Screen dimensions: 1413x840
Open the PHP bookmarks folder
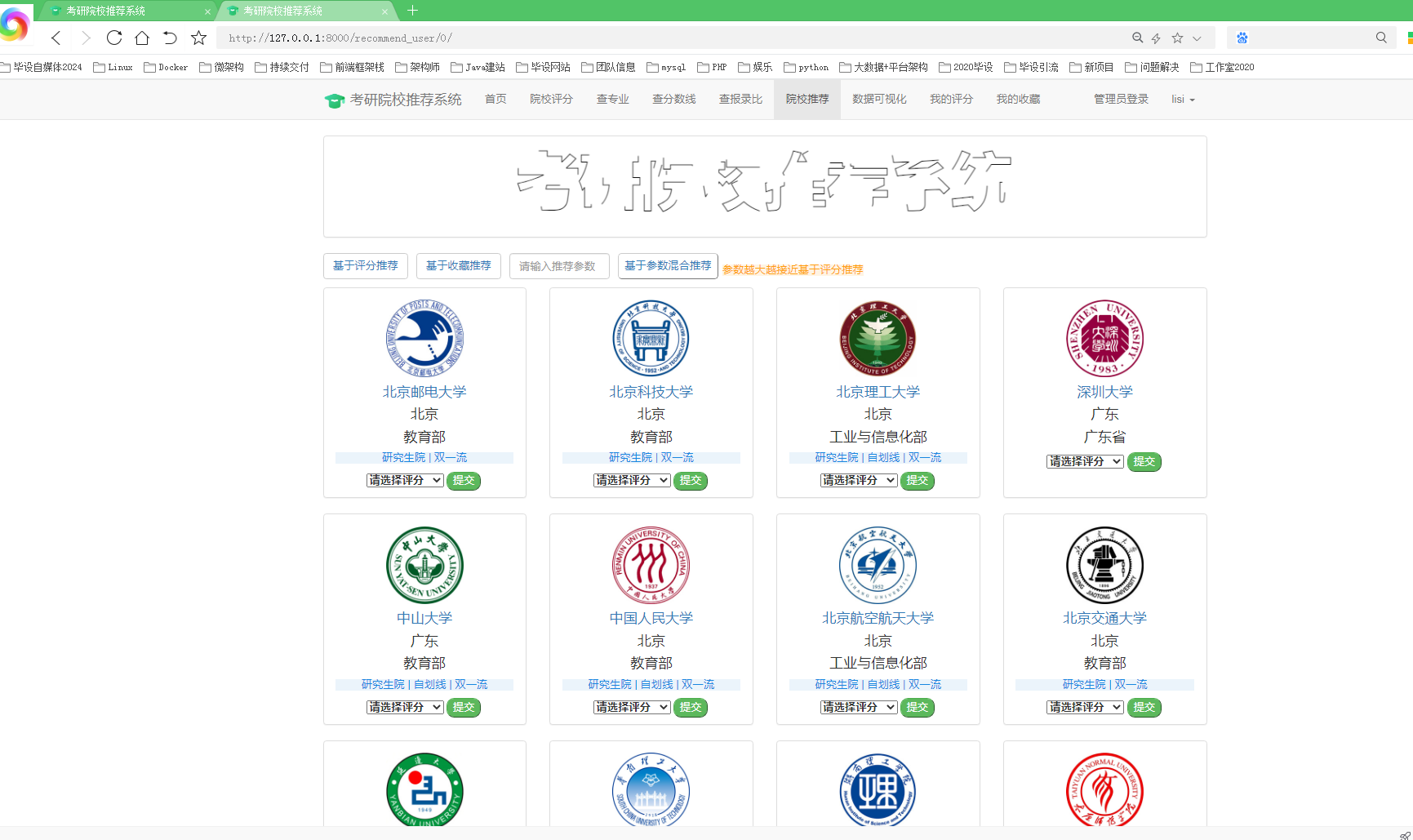712,67
